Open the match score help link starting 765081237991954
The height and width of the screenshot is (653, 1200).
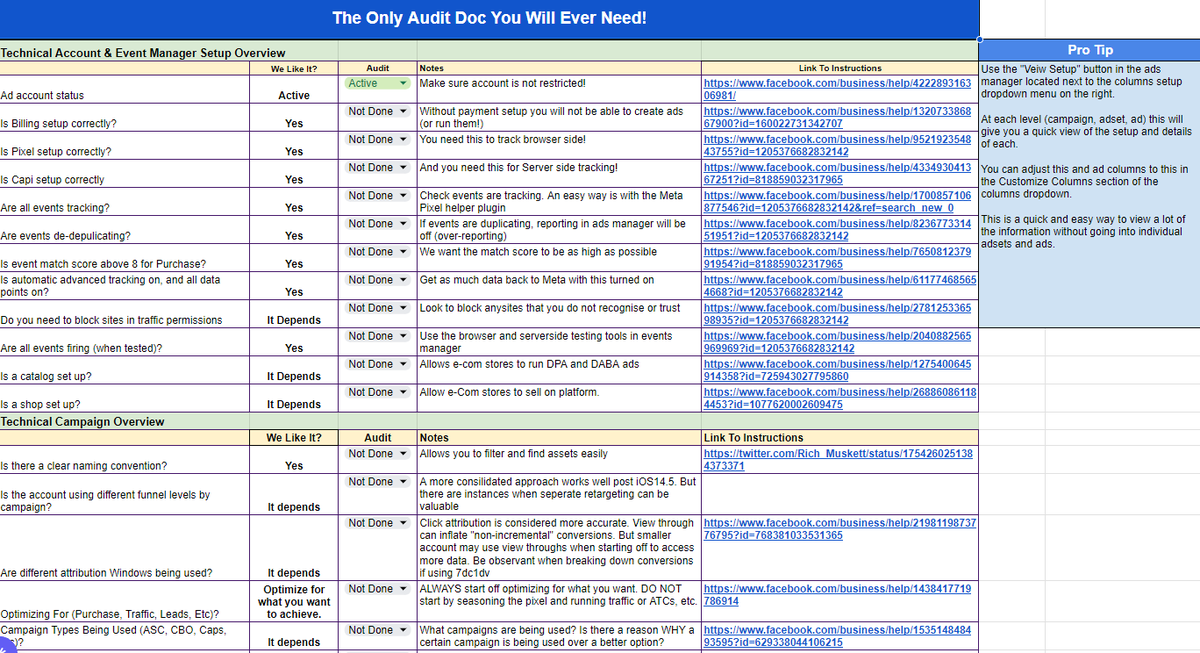pyautogui.click(x=838, y=257)
